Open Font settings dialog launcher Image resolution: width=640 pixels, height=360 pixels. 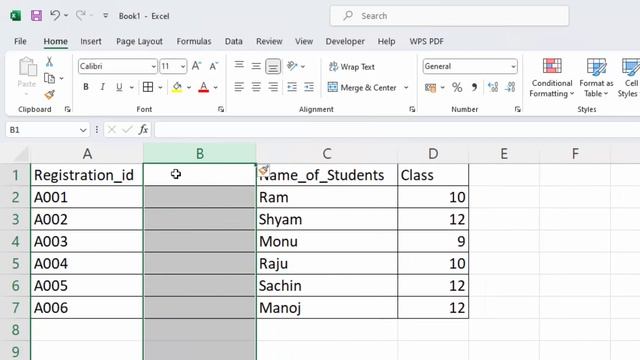click(221, 109)
